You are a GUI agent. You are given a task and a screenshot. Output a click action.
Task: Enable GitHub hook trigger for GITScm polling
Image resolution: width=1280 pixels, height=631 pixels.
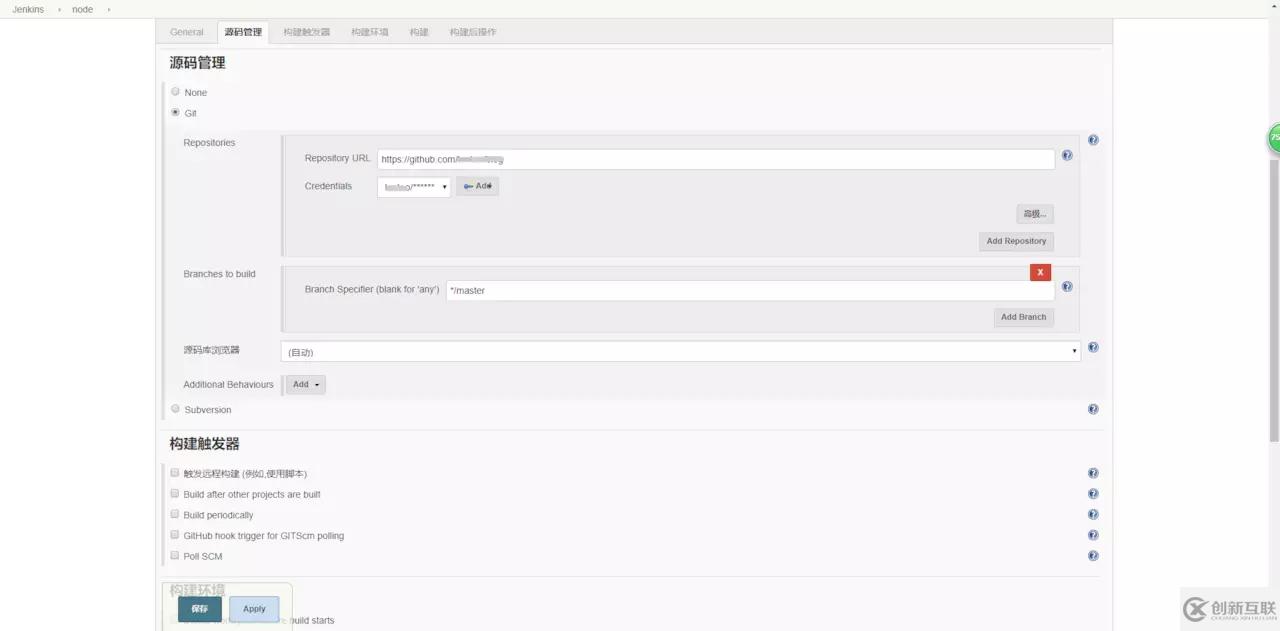tap(174, 535)
